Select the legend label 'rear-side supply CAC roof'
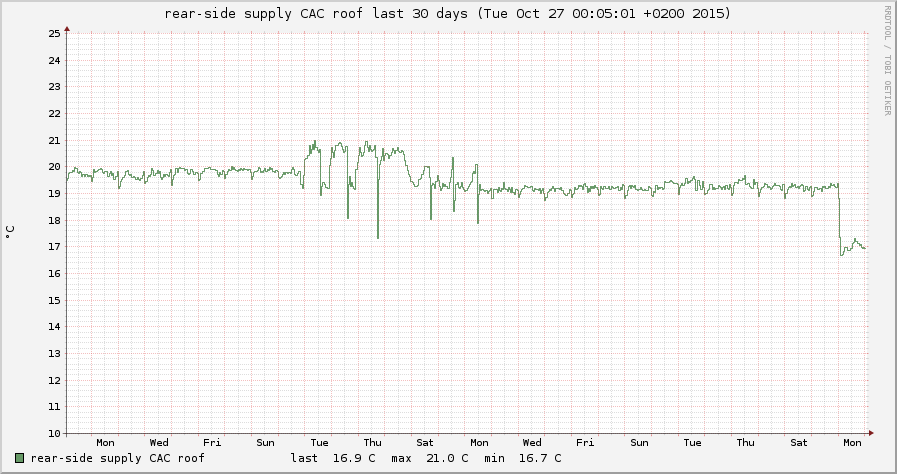The image size is (897, 474). [x=117, y=458]
